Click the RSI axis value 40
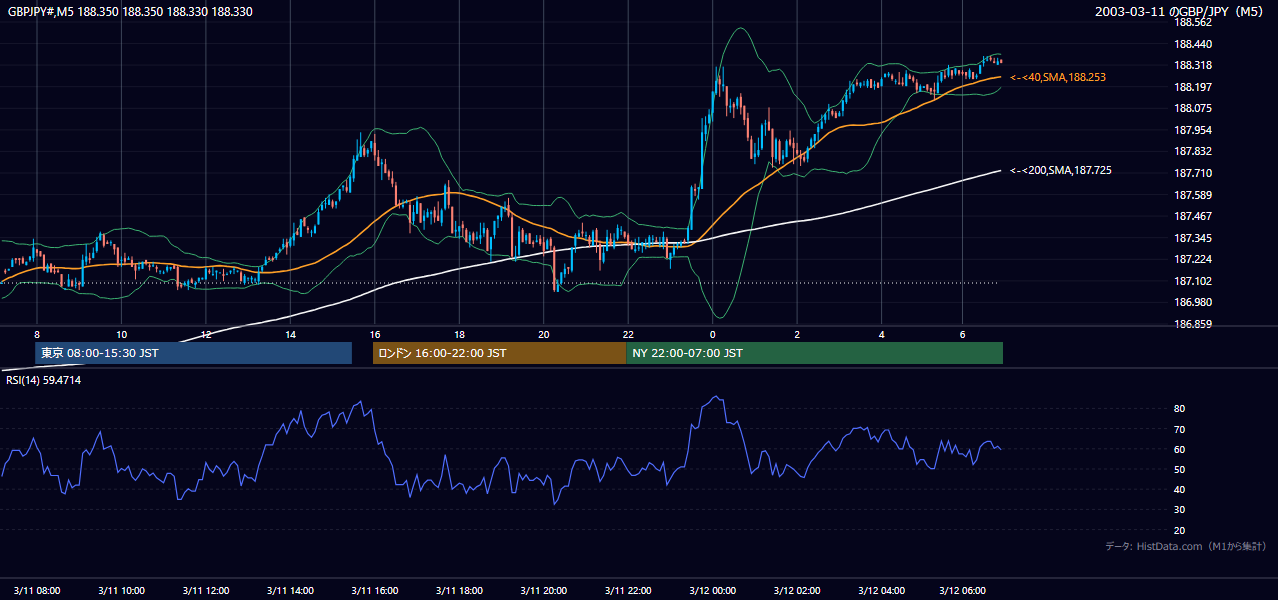The width and height of the screenshot is (1278, 600). click(1179, 489)
